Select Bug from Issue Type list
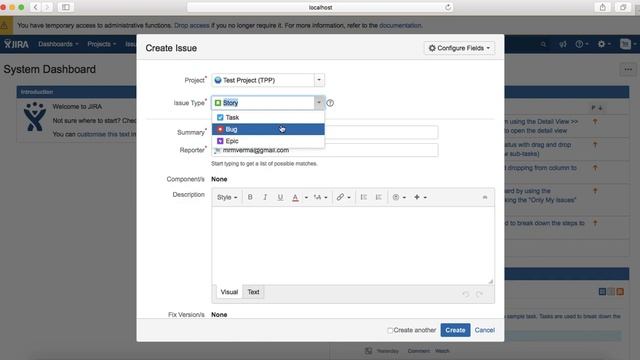Screen dimensions: 640x360 (268, 129)
